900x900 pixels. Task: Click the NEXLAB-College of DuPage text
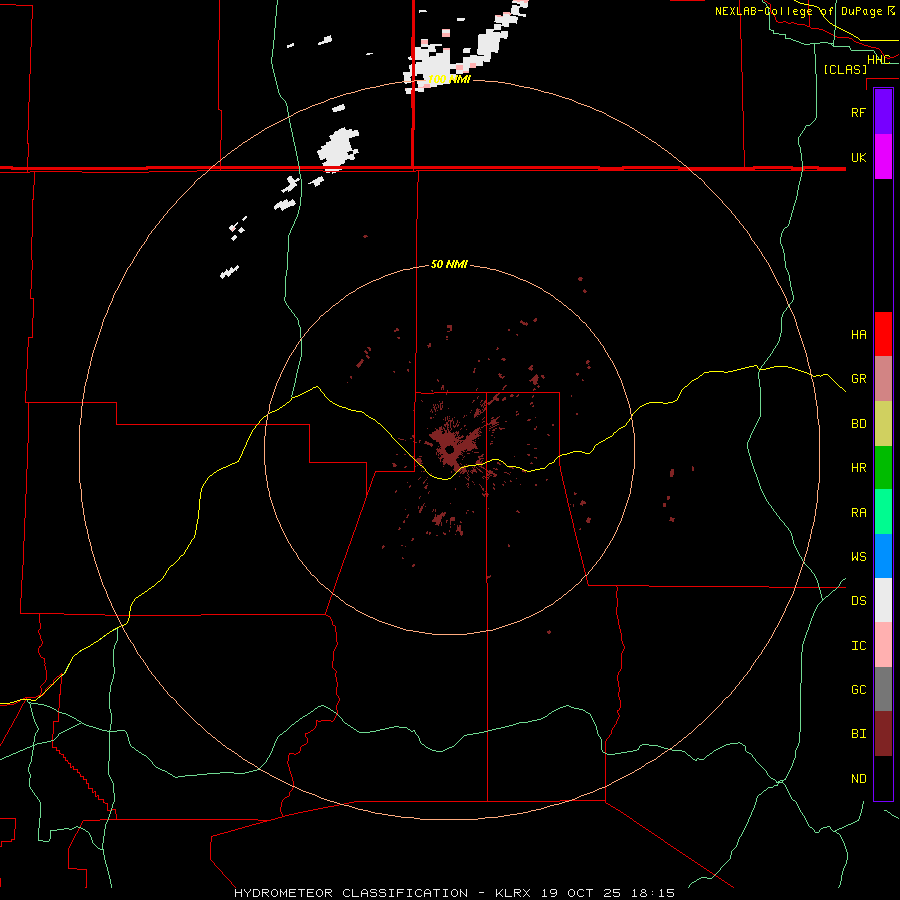coord(798,11)
